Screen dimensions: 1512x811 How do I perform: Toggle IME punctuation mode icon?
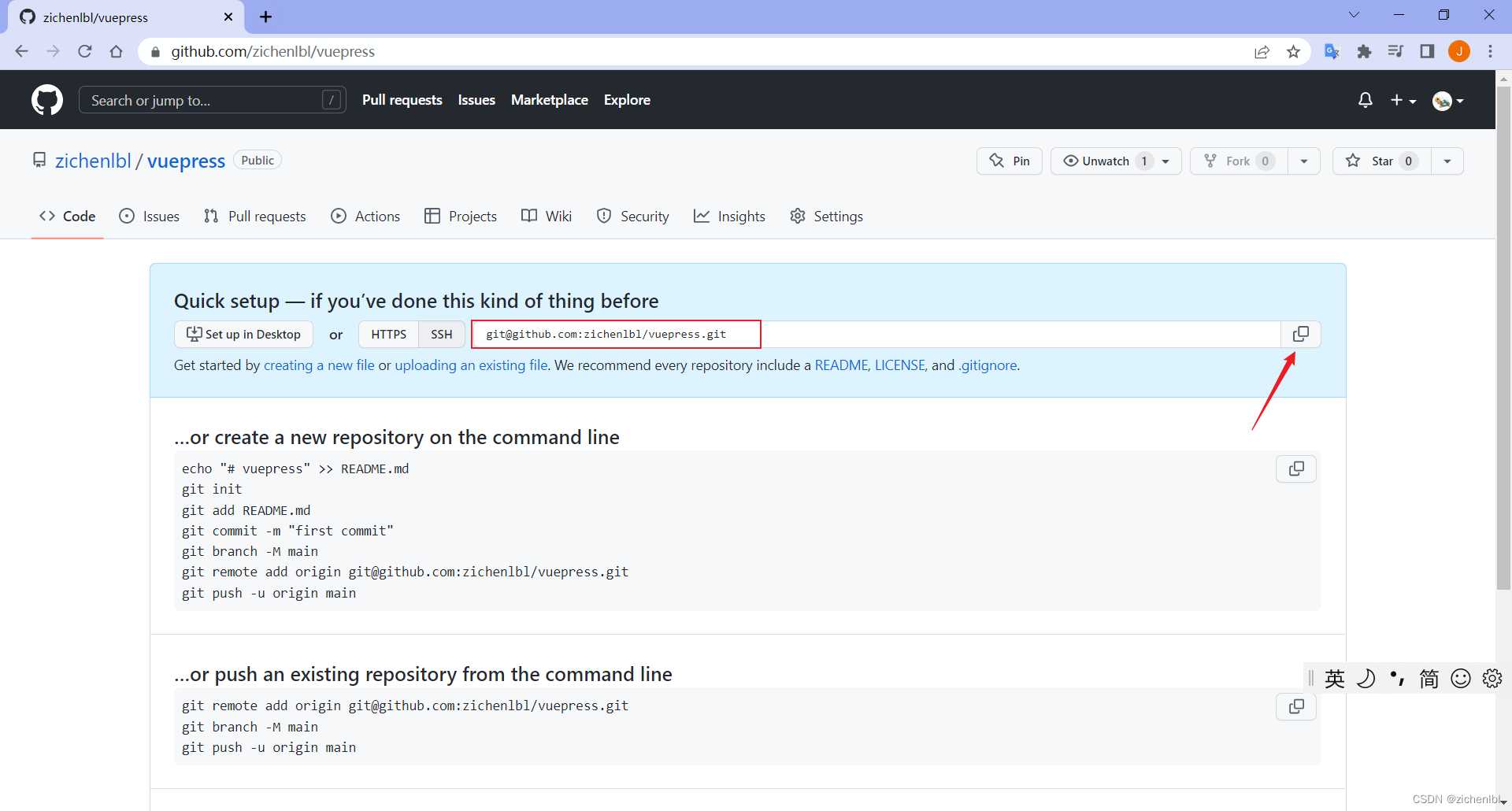pos(1398,679)
